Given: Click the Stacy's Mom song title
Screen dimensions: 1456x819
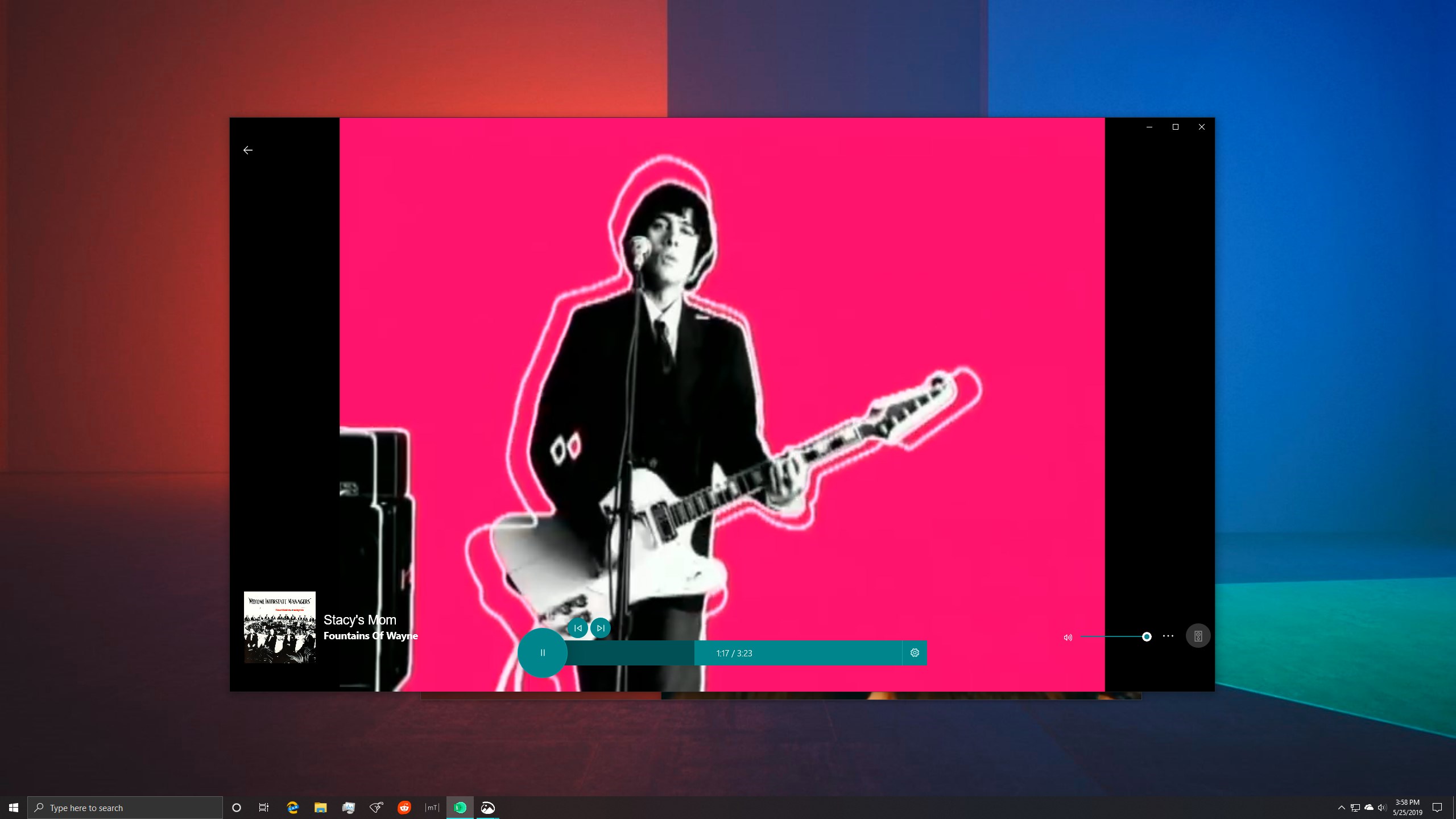Looking at the screenshot, I should (x=359, y=619).
